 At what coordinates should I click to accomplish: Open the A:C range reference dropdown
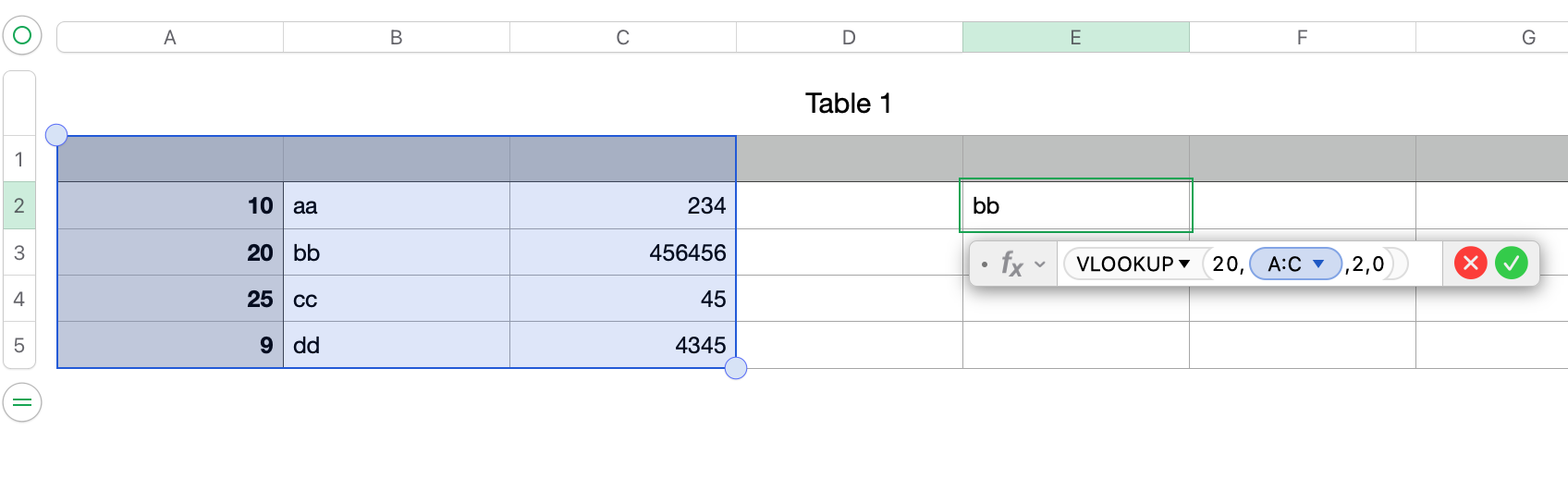1319,264
